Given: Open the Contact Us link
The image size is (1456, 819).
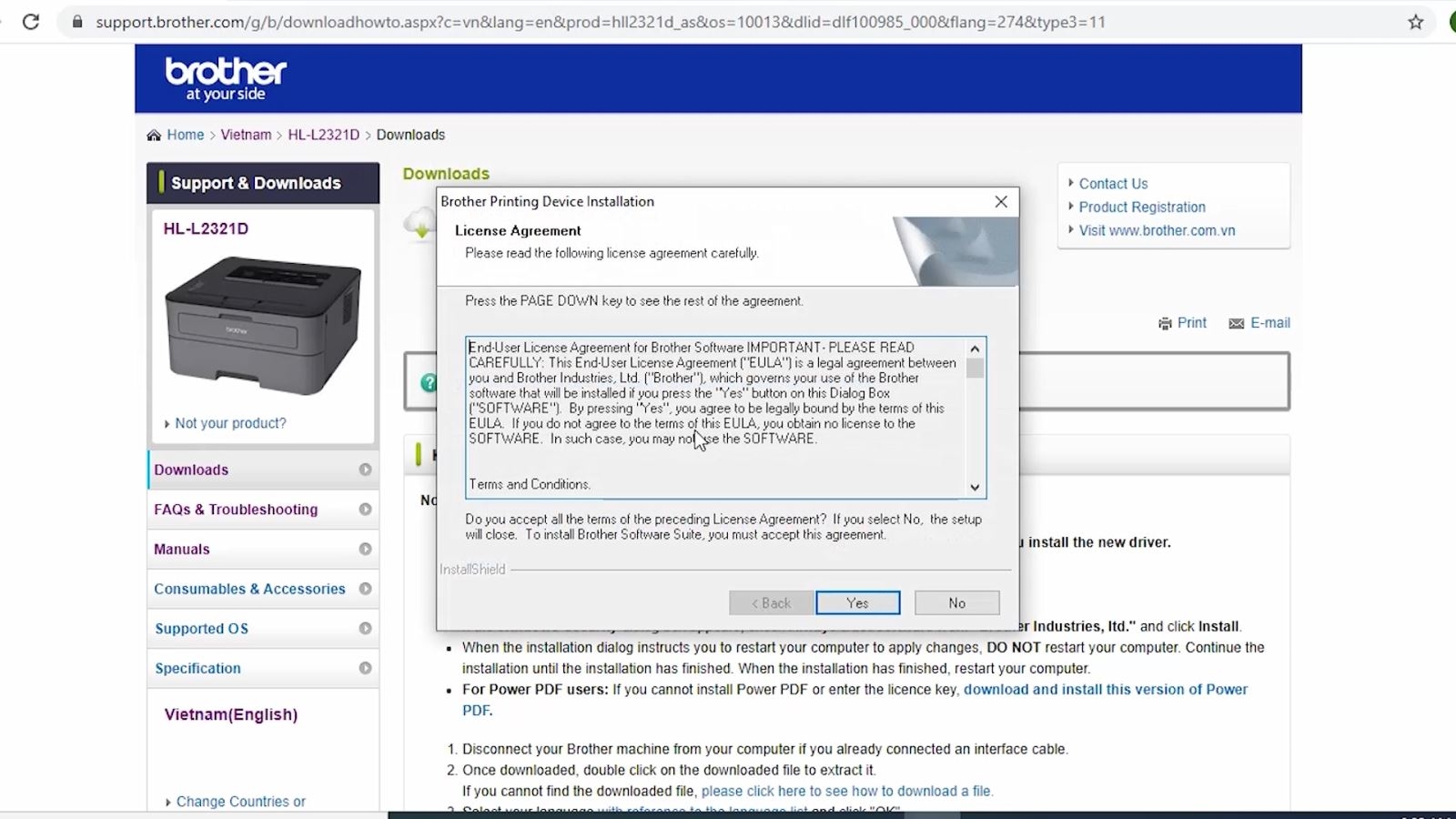Looking at the screenshot, I should click(x=1113, y=184).
